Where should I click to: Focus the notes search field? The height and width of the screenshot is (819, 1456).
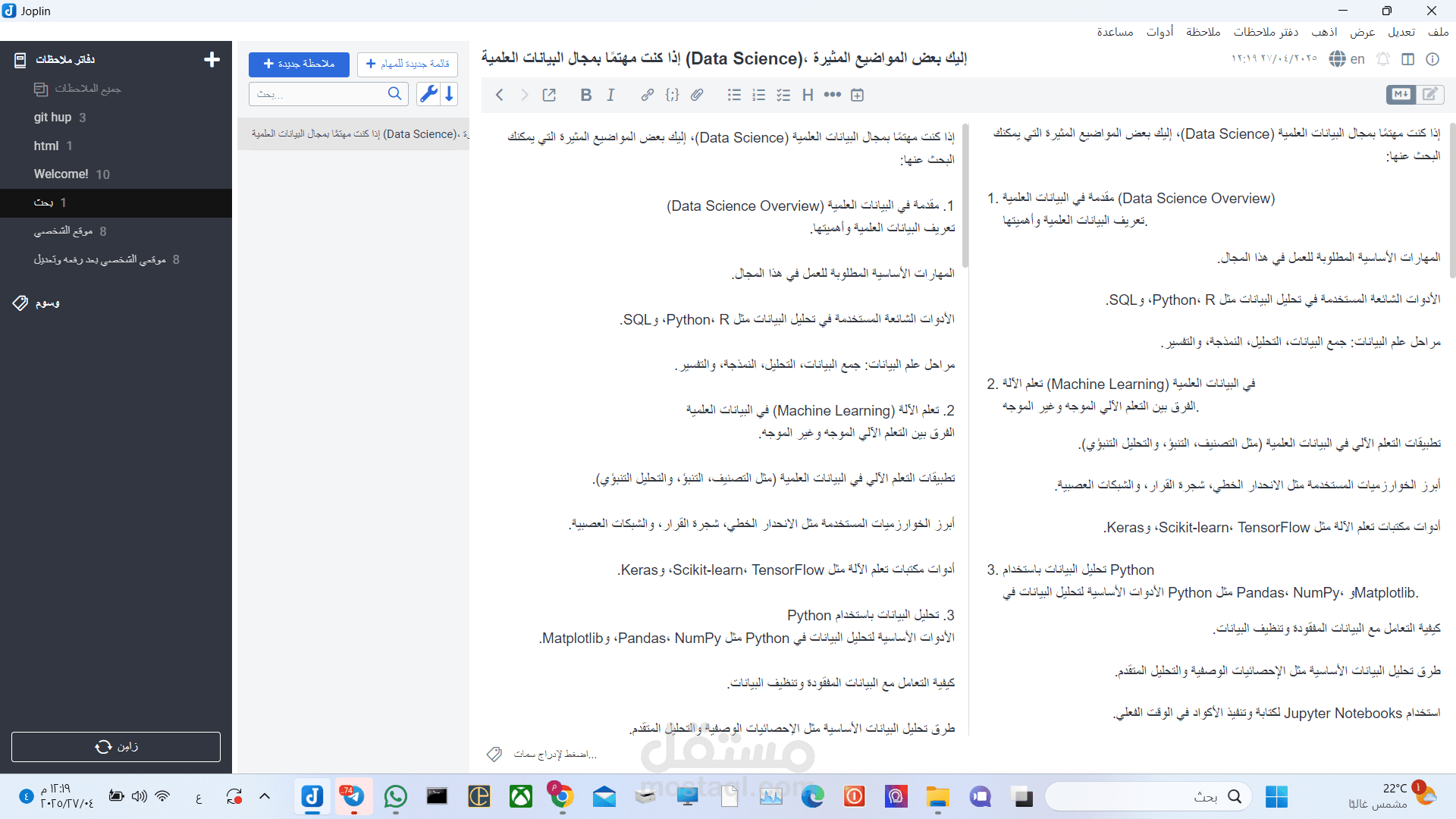(x=328, y=94)
